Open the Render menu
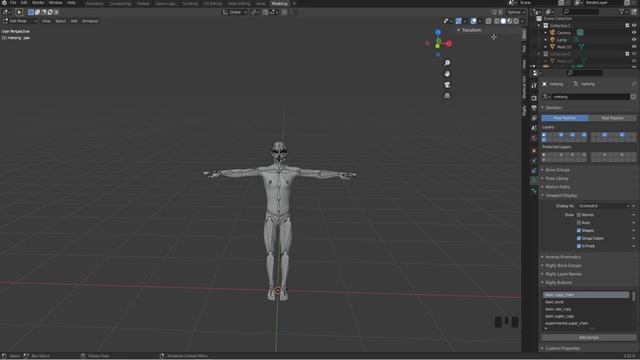 tap(38, 3)
